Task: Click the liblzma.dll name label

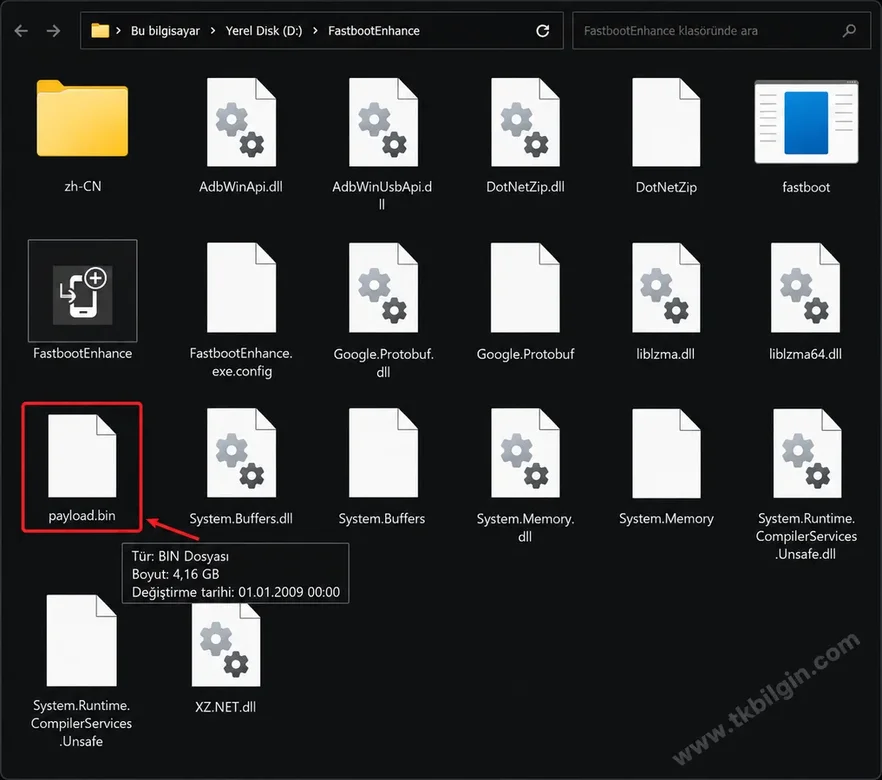Action: pos(666,354)
